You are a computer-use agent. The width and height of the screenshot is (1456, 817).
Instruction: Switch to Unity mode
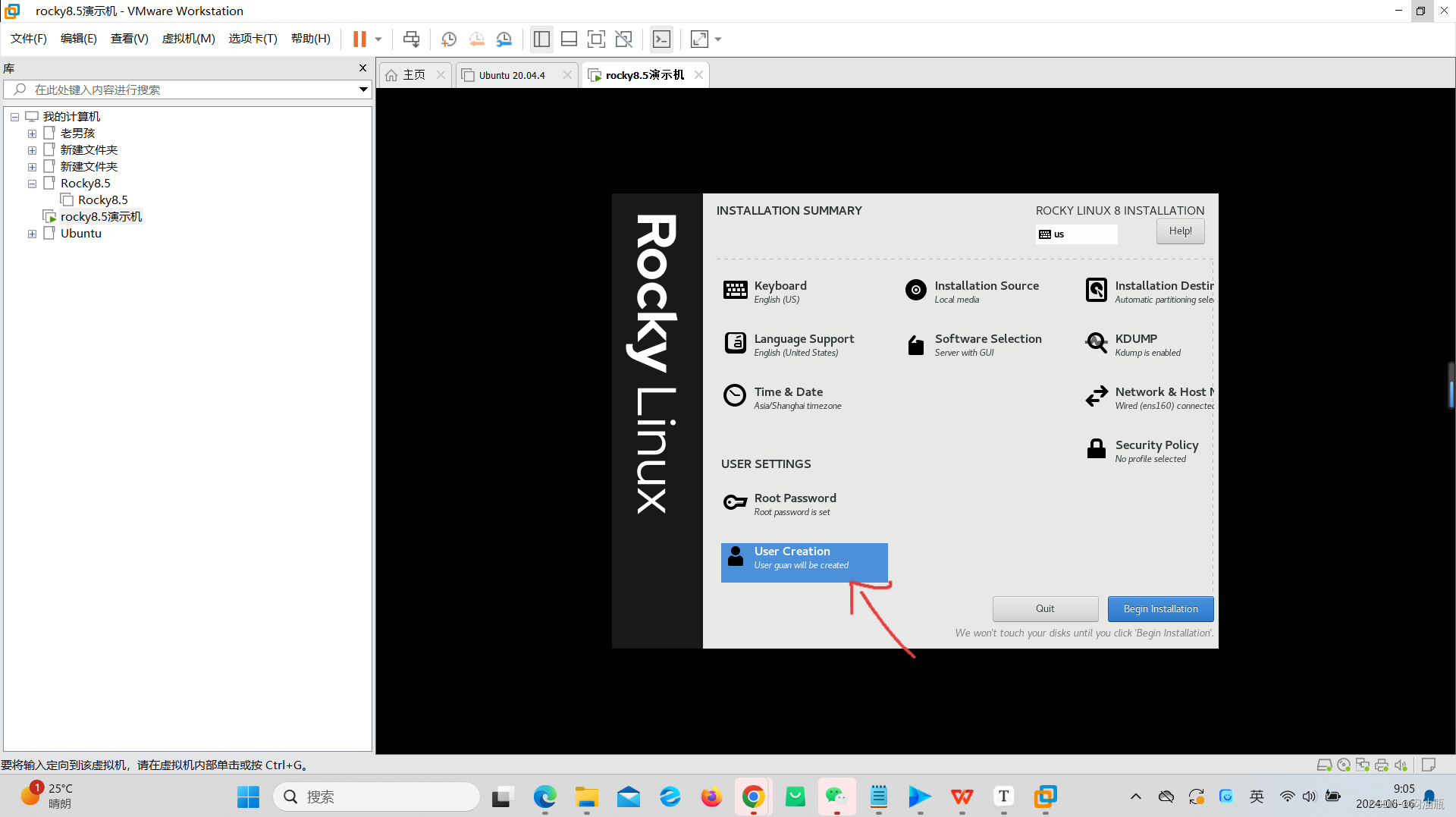pos(624,39)
